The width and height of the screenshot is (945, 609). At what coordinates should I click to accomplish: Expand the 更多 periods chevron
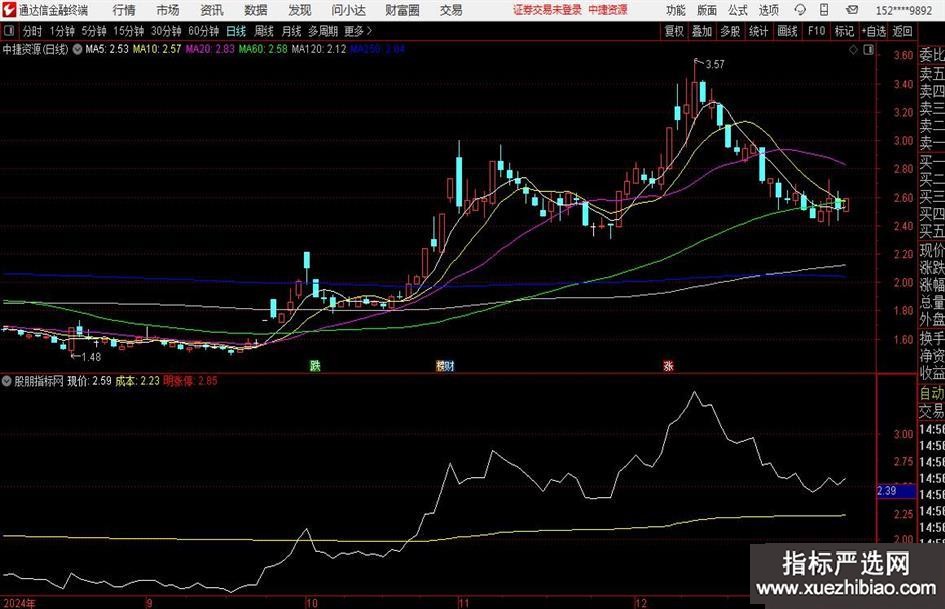(x=369, y=31)
